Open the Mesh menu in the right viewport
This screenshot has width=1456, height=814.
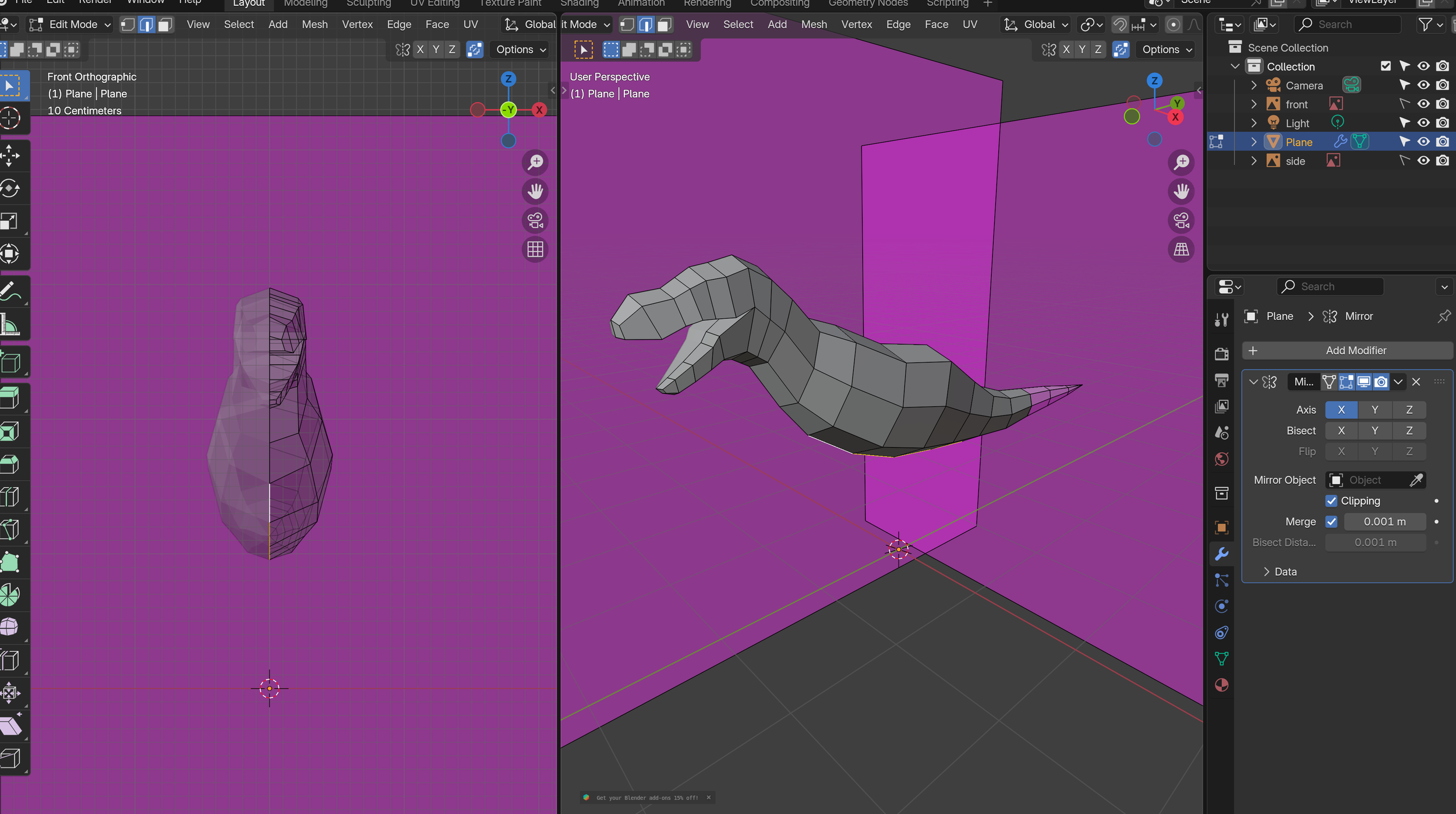tap(814, 24)
